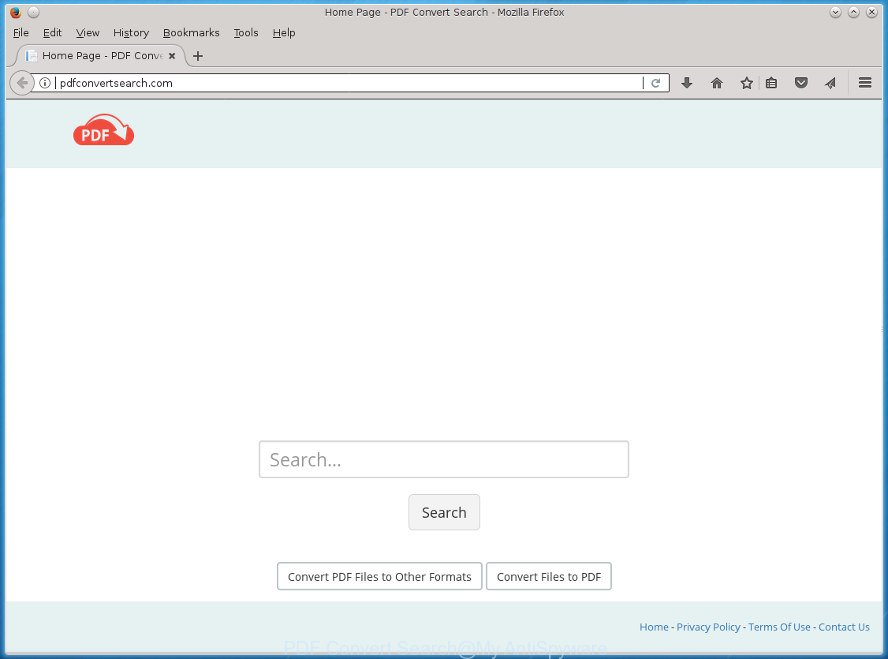888x659 pixels.
Task: Minimize the Firefox window
Action: pos(835,12)
